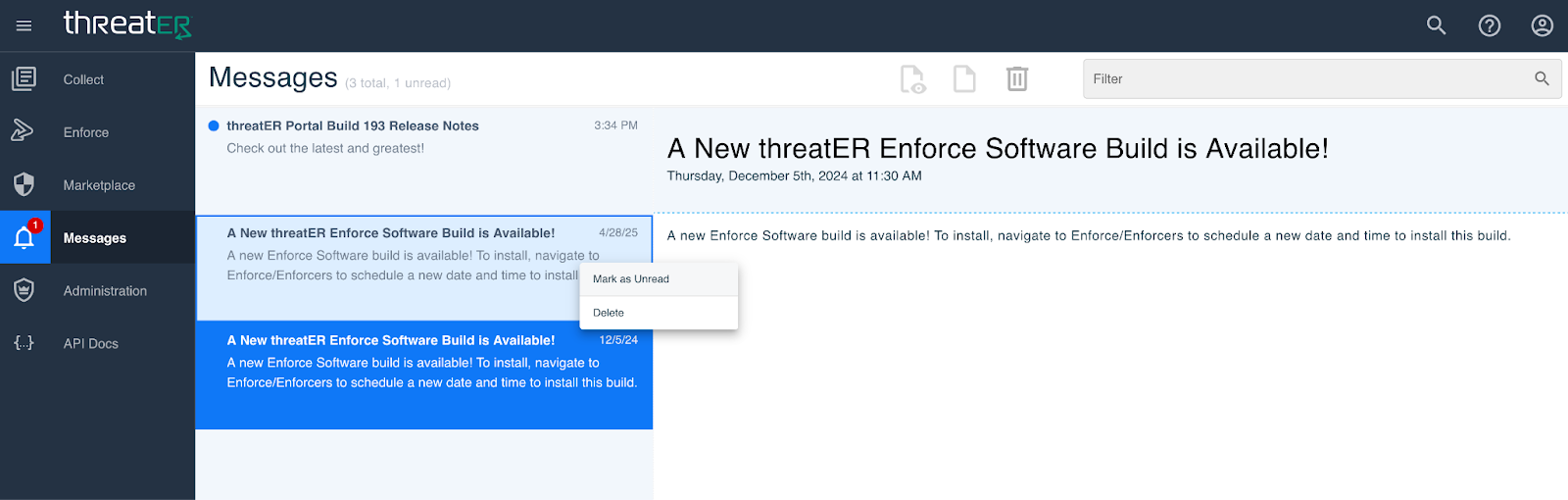The height and width of the screenshot is (500, 1568).
Task: Click the threatER logo
Action: pyautogui.click(x=127, y=25)
